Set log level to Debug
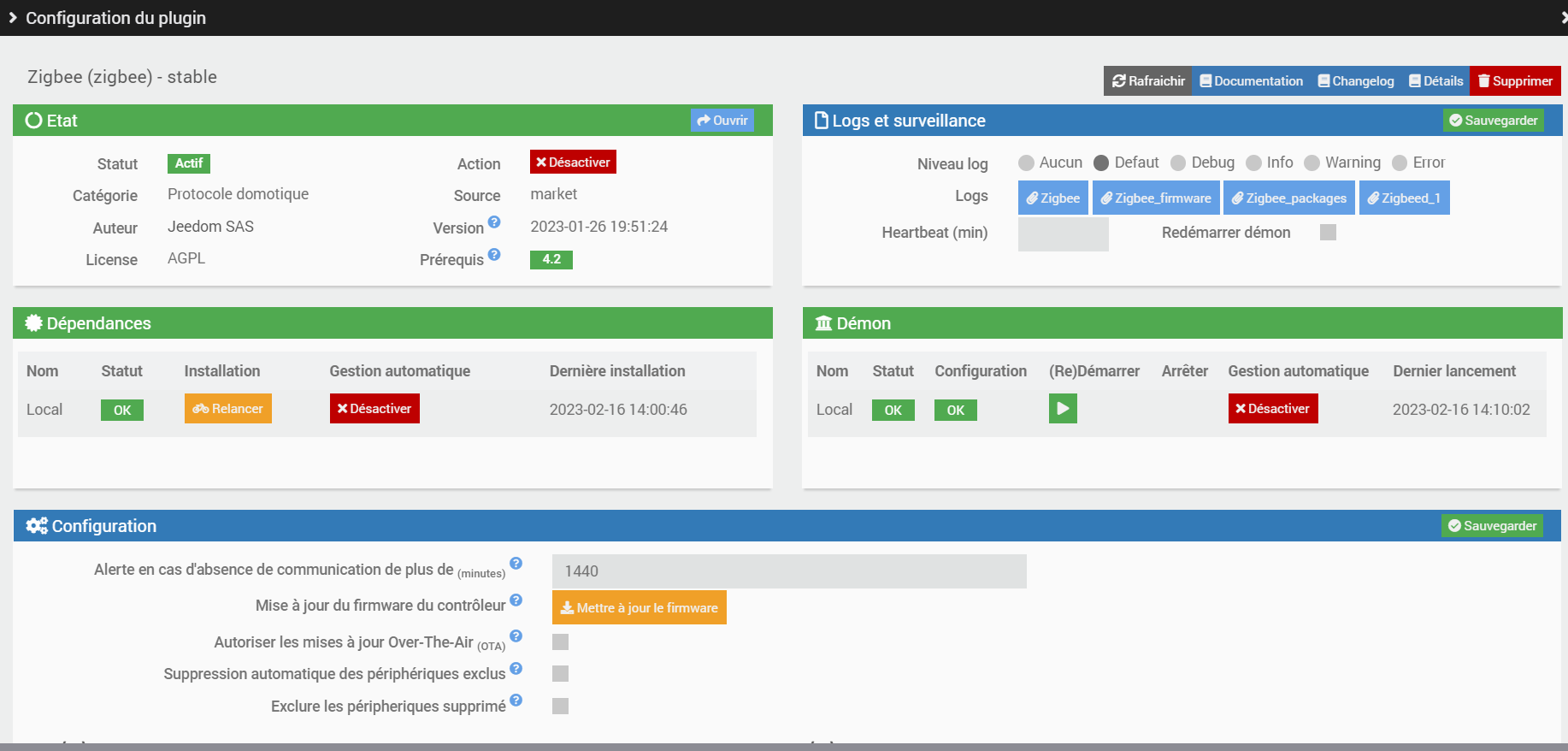 (x=1178, y=163)
